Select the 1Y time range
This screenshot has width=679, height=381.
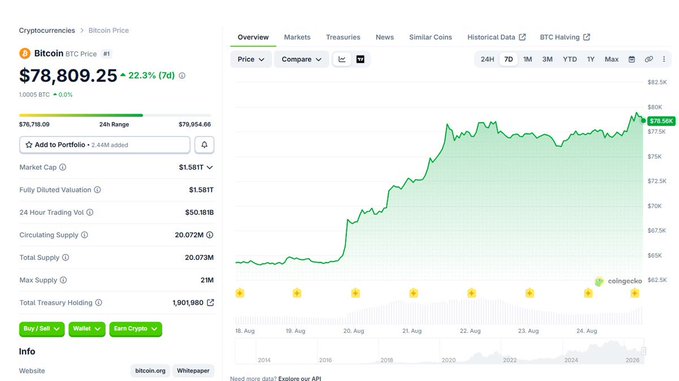click(591, 59)
